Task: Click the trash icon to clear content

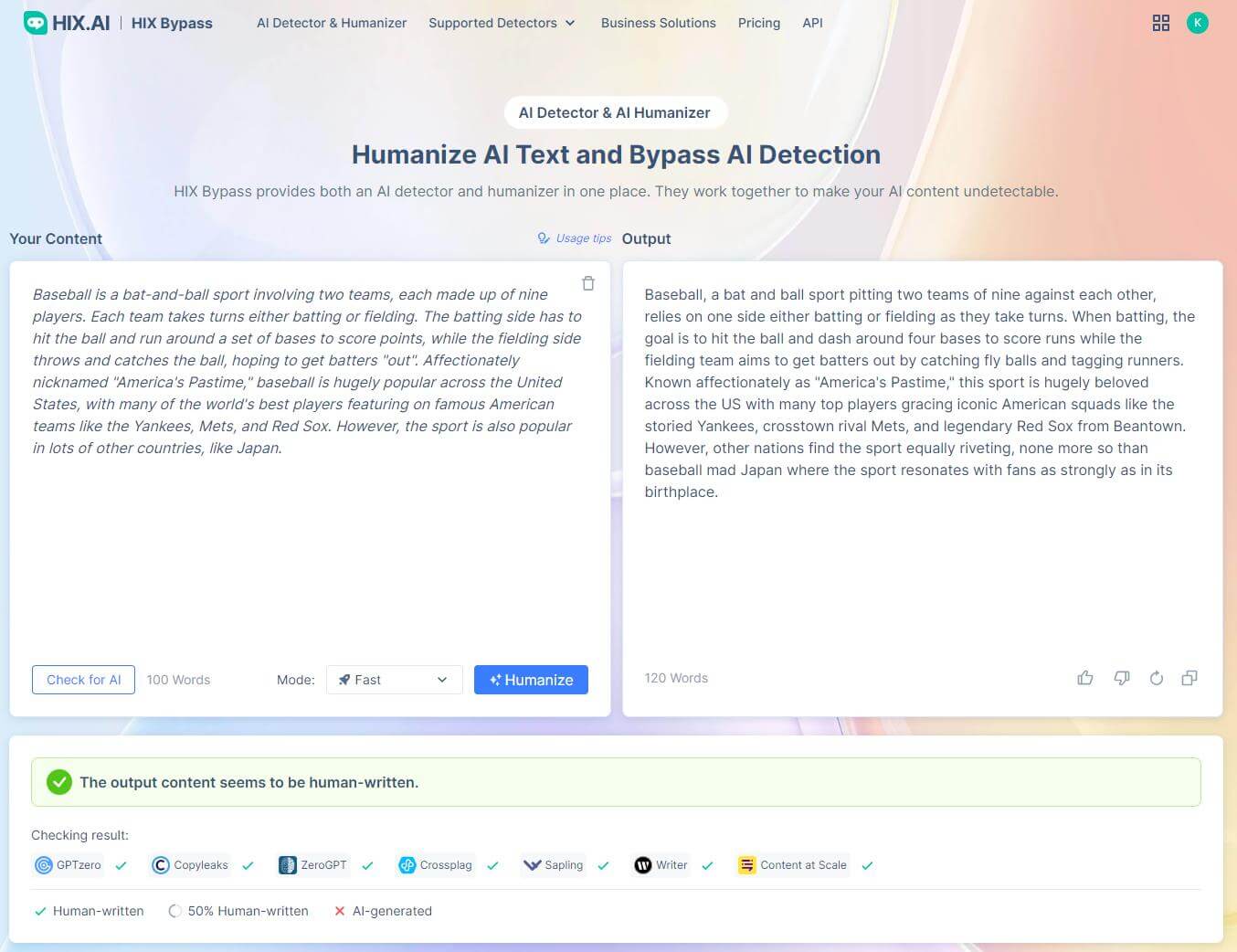Action: 588,283
